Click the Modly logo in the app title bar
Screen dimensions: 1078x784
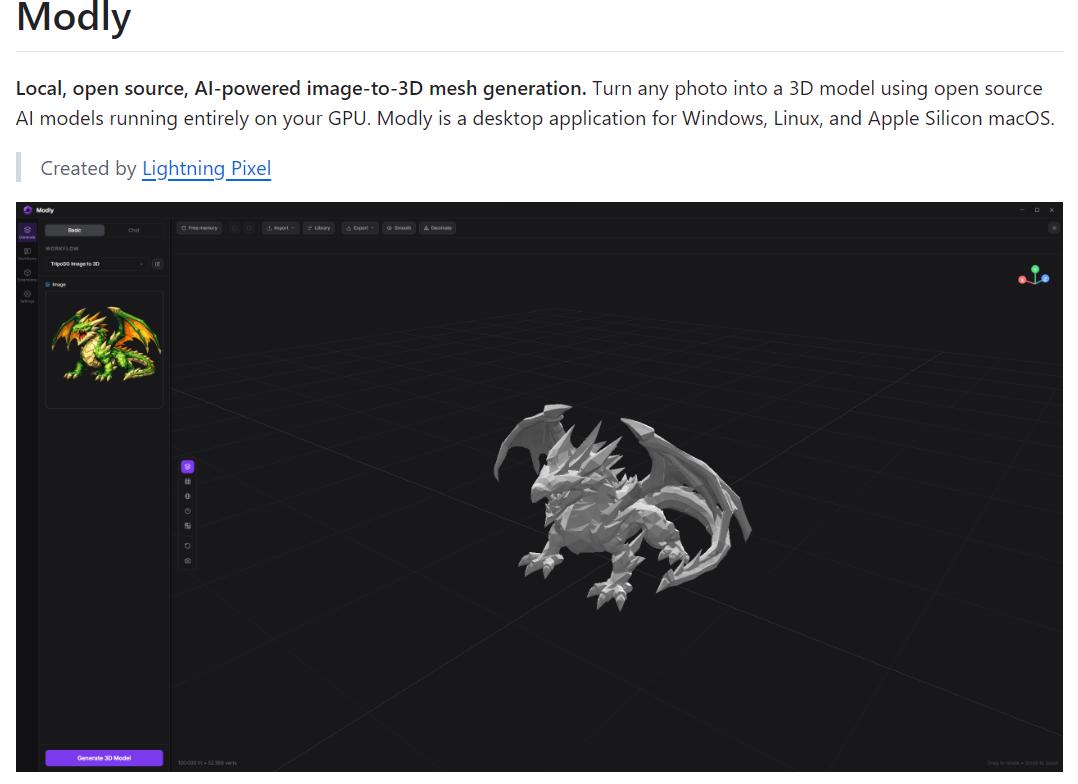pyautogui.click(x=28, y=210)
